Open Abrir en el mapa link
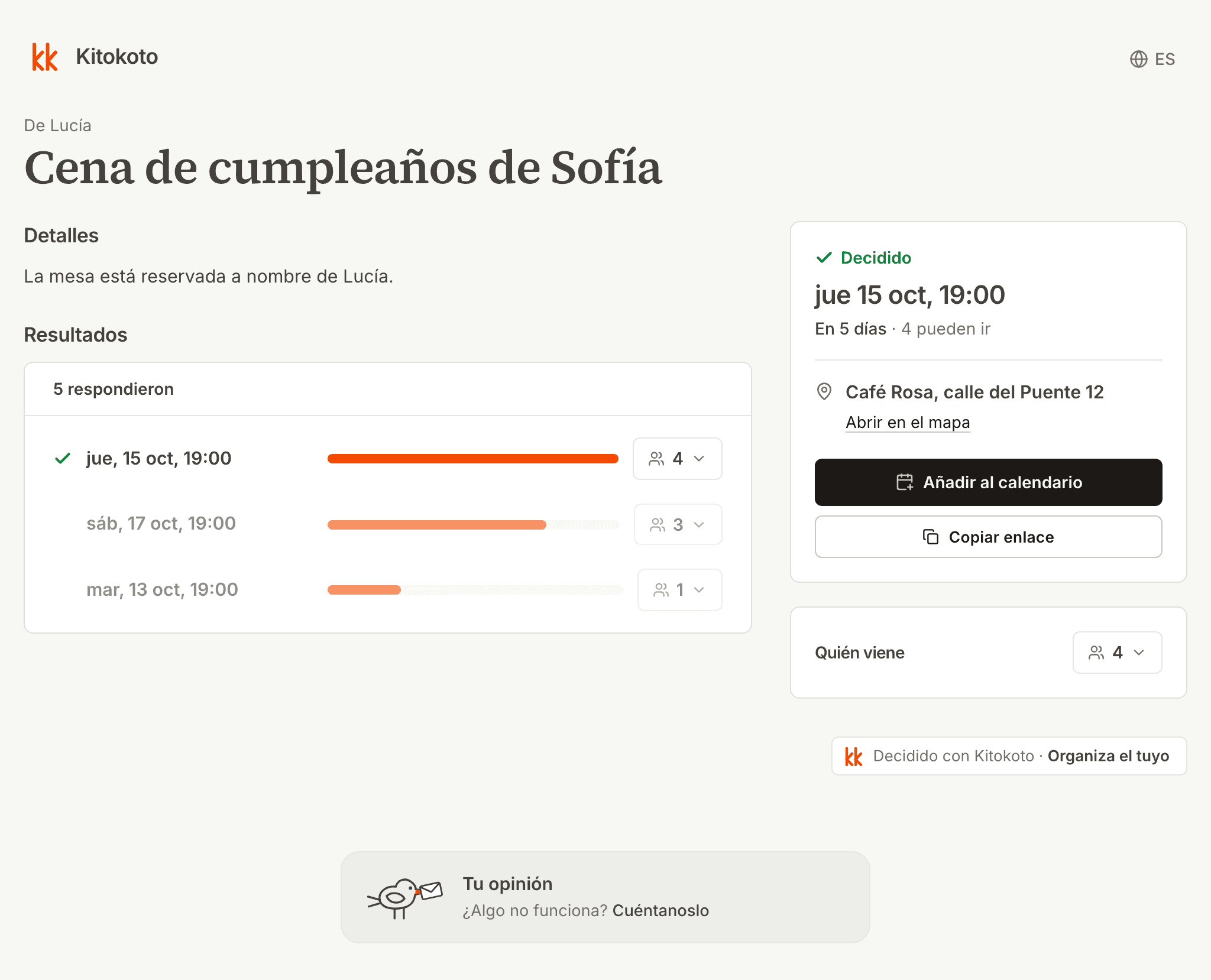 click(x=908, y=423)
